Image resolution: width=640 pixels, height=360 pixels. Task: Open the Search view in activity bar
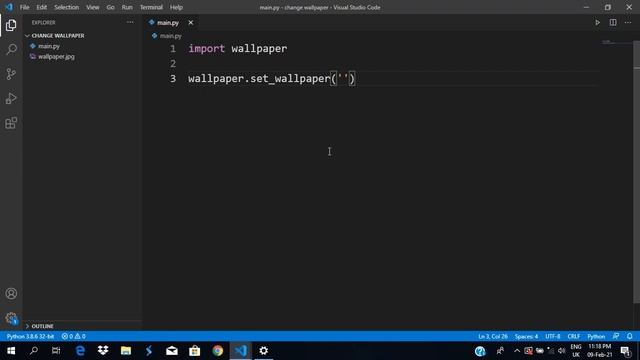(11, 49)
